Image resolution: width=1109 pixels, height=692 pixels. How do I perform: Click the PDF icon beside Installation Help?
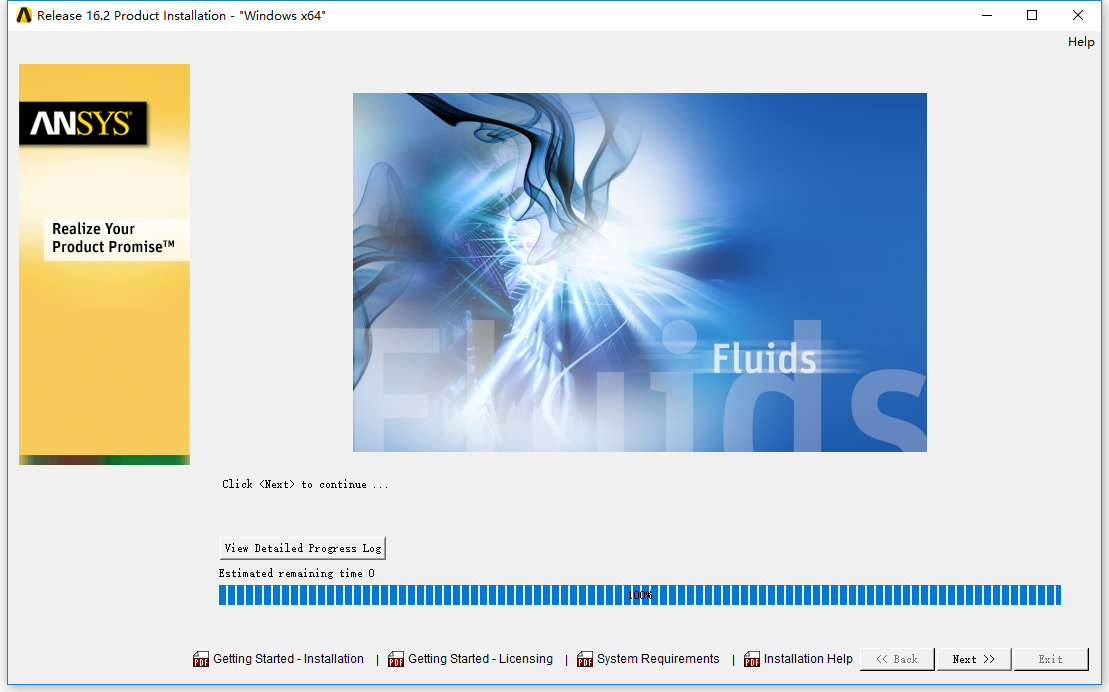(x=752, y=659)
